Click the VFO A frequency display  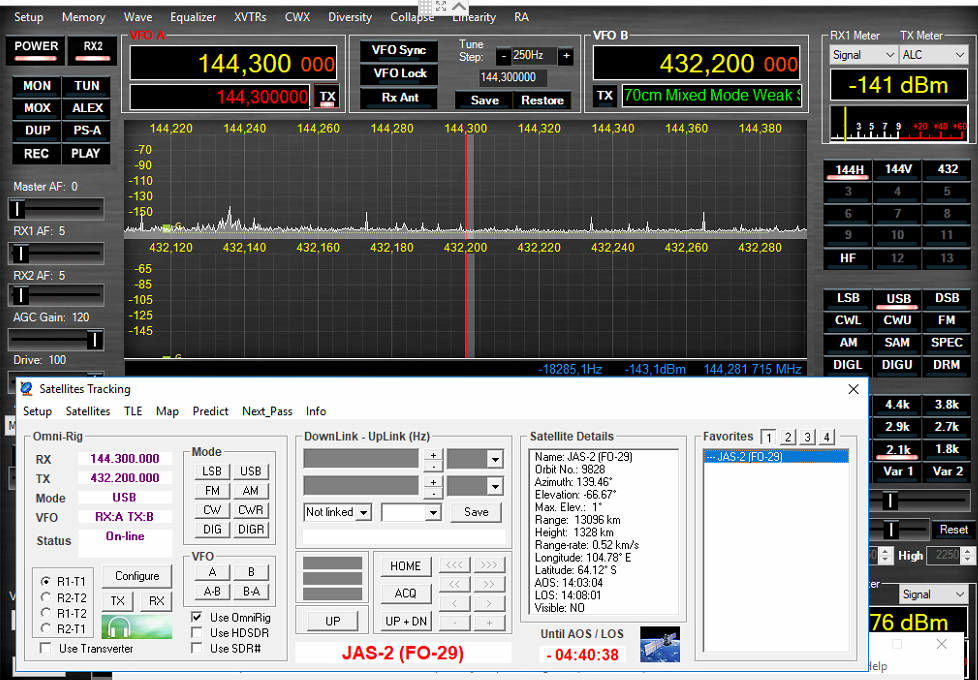point(233,63)
